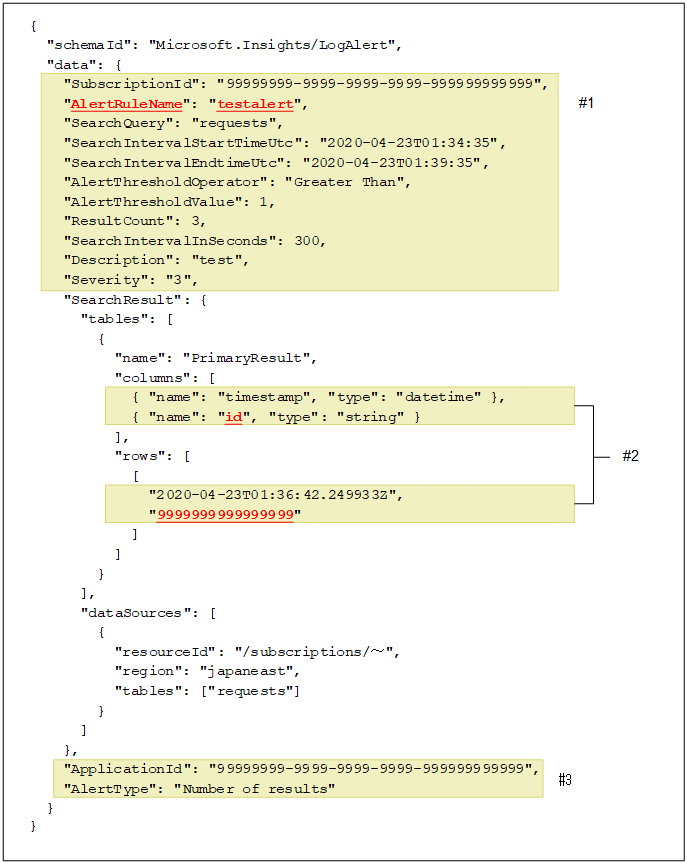The height and width of the screenshot is (863, 687).
Task: Select the "Description": "test" line
Action: tap(156, 260)
